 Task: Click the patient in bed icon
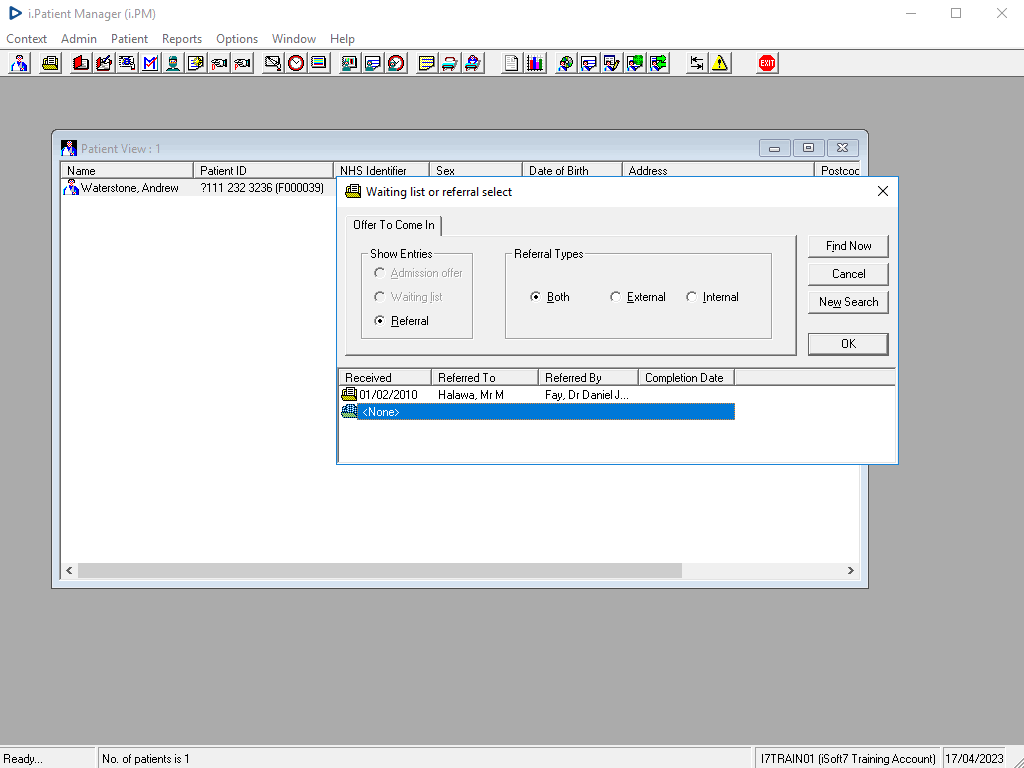[x=473, y=63]
